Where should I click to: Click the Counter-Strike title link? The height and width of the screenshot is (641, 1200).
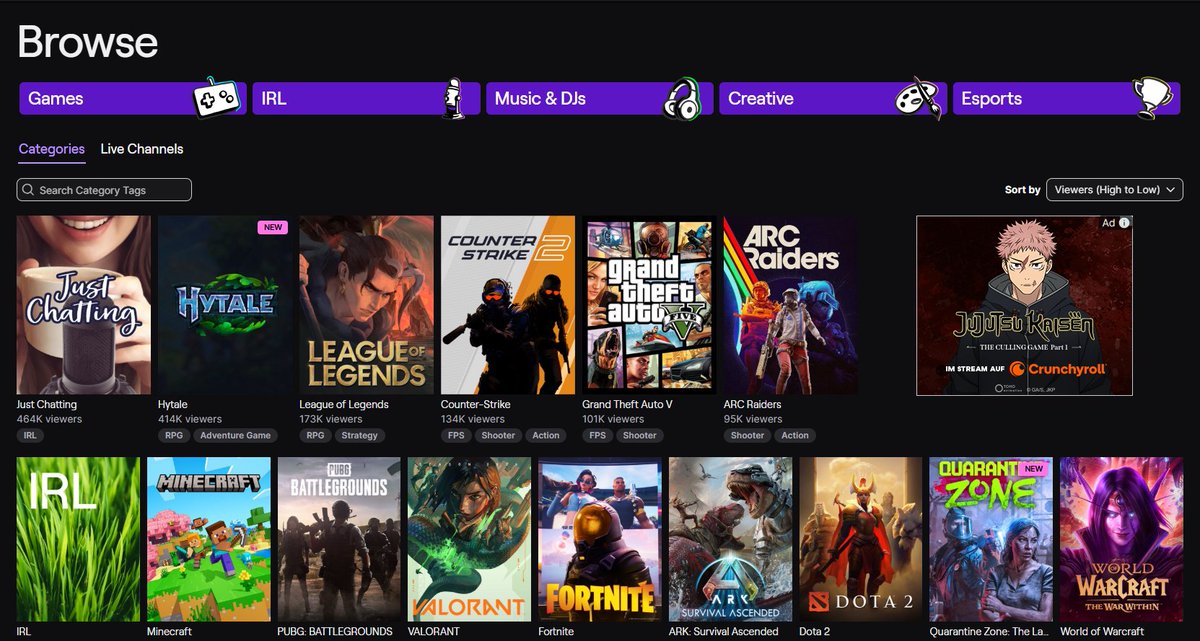click(477, 405)
